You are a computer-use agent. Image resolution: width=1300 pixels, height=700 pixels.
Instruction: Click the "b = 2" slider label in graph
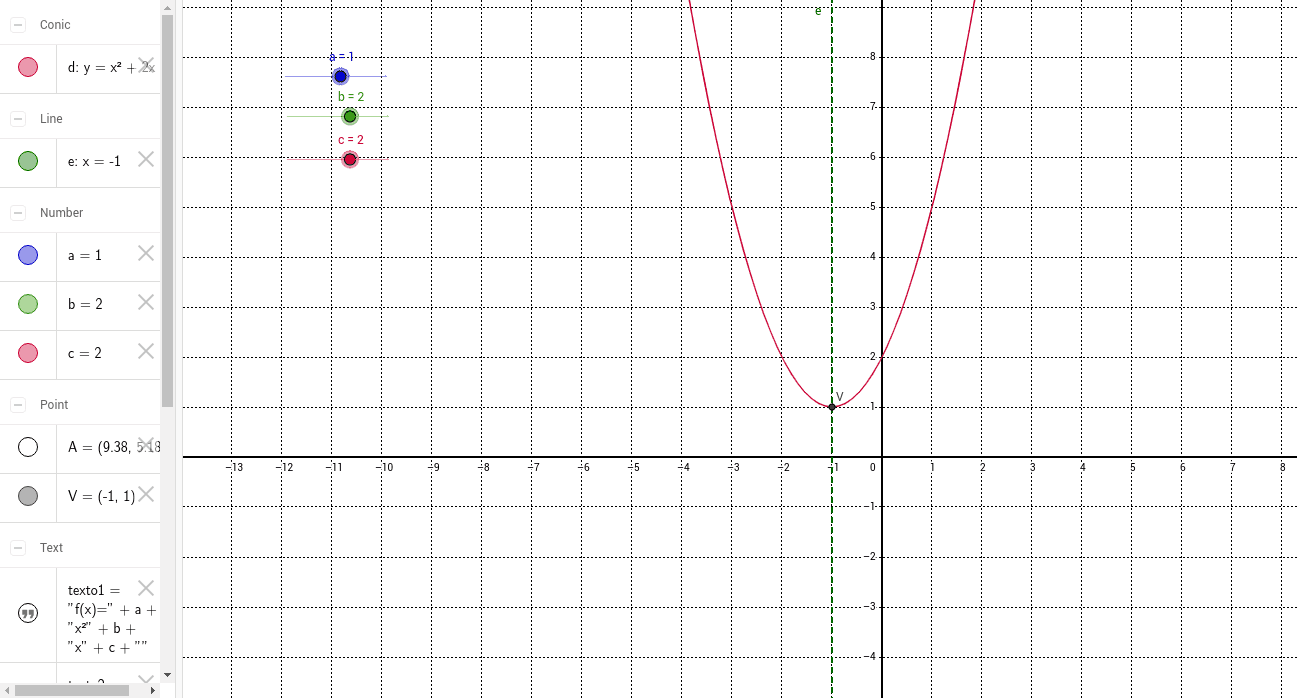pyautogui.click(x=351, y=97)
